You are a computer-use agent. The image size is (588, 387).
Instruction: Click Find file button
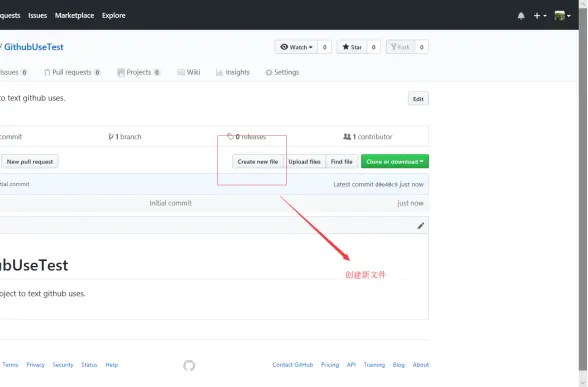[x=342, y=162]
